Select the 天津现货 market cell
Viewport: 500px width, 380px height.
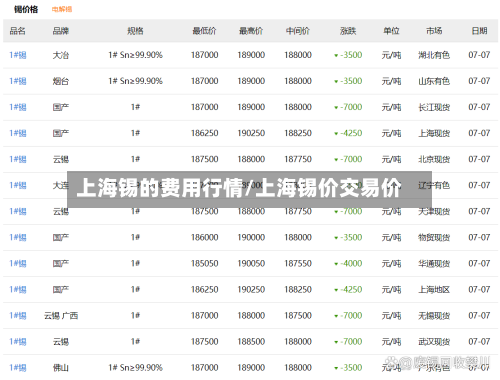tap(434, 211)
